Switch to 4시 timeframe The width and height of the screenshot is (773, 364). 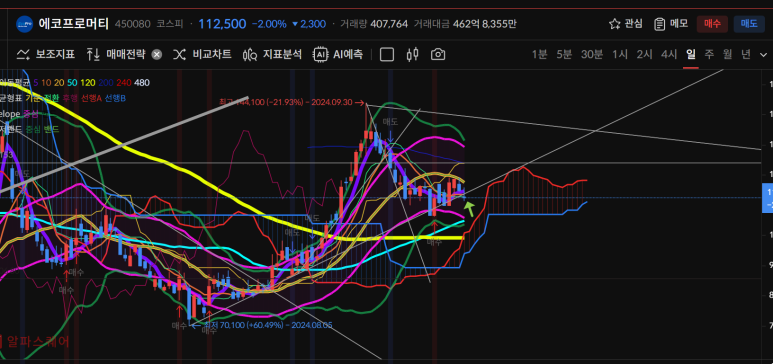669,54
